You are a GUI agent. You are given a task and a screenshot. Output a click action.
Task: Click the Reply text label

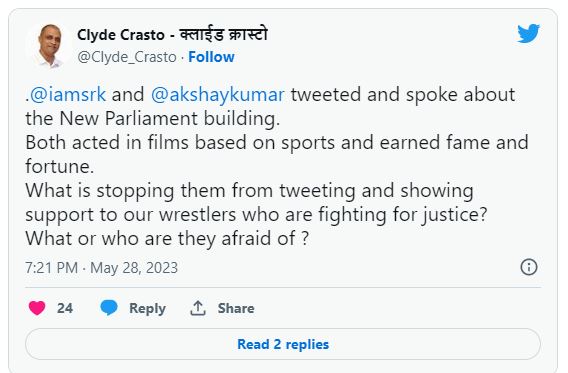coord(147,309)
